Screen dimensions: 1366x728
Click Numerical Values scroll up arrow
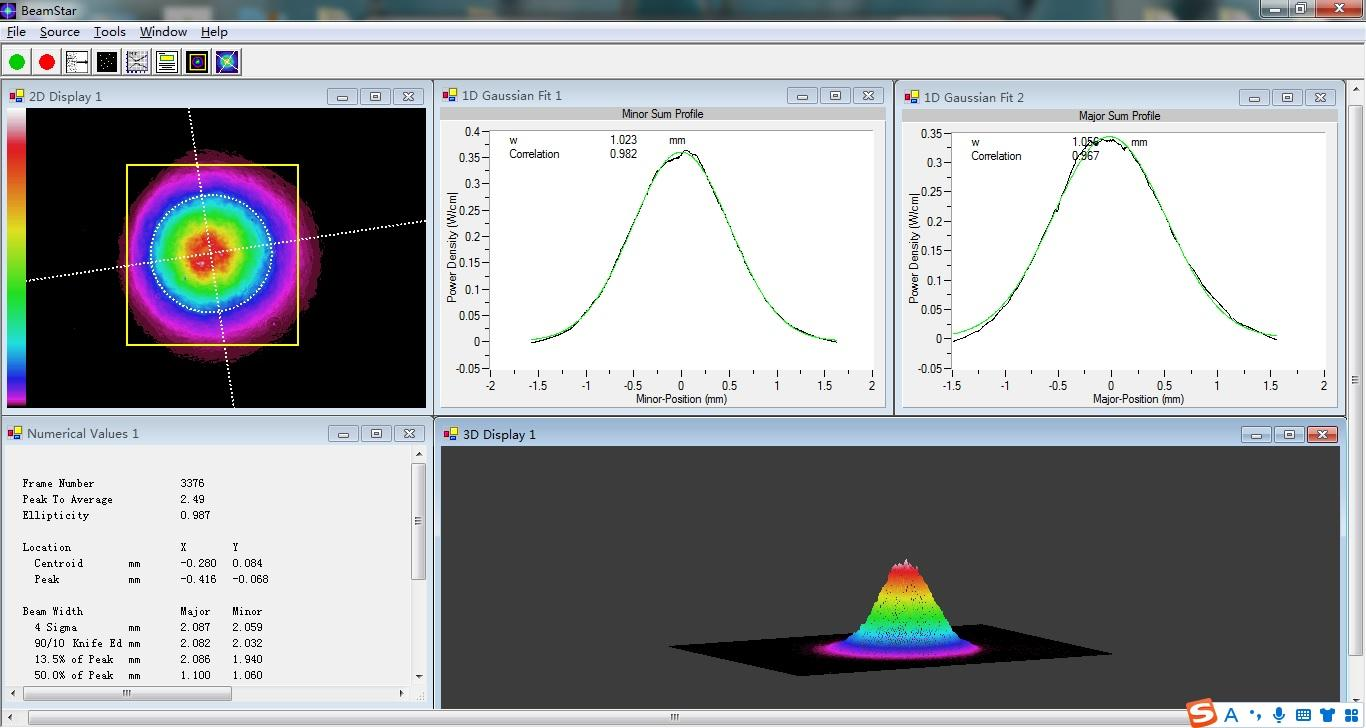tap(418, 454)
